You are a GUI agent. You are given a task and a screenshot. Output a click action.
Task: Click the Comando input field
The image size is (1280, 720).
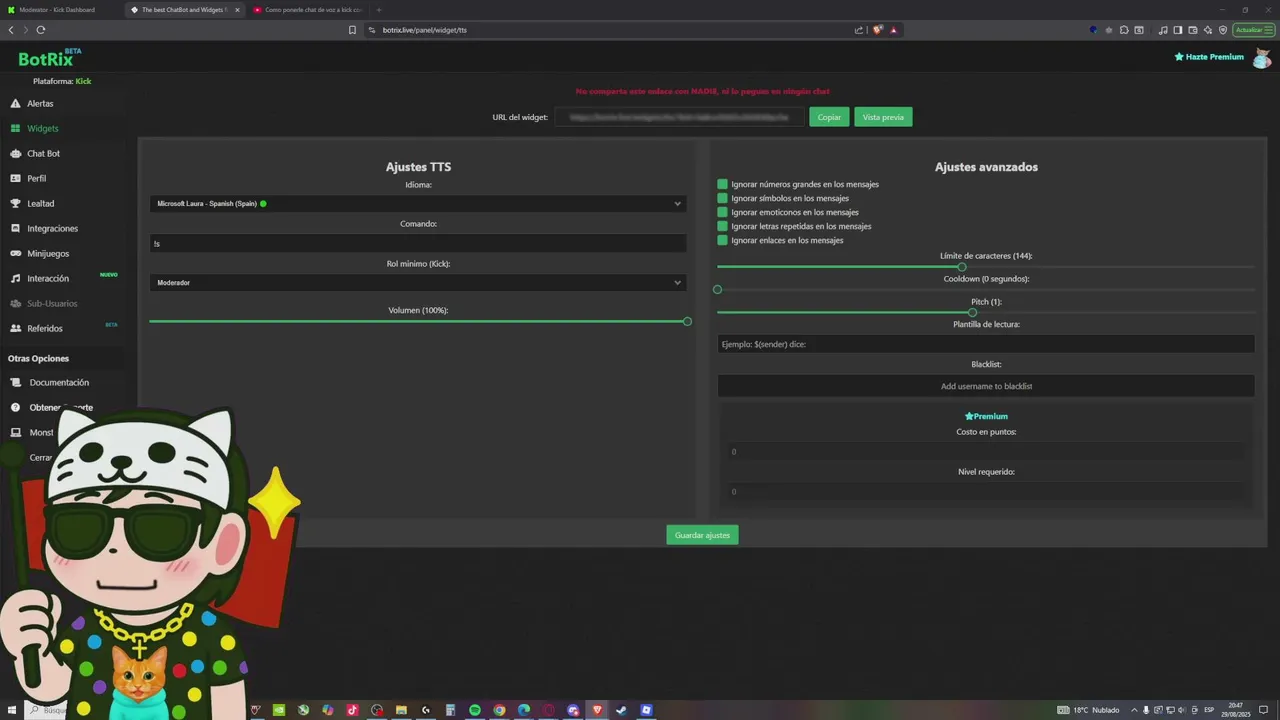(418, 243)
